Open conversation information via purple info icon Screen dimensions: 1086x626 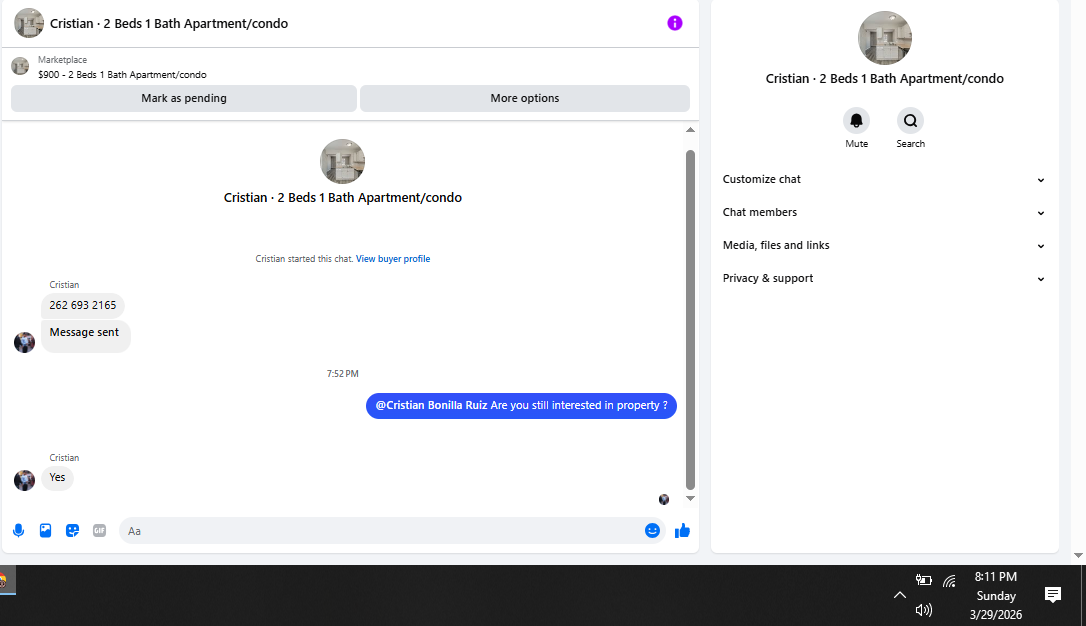[x=675, y=24]
